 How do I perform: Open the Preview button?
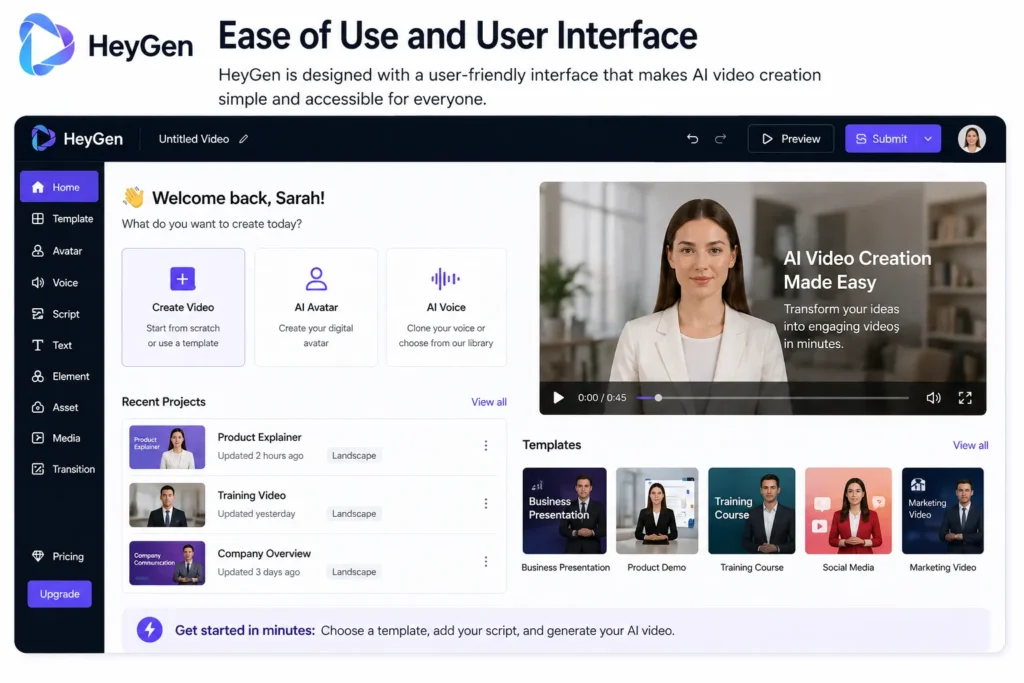[790, 138]
